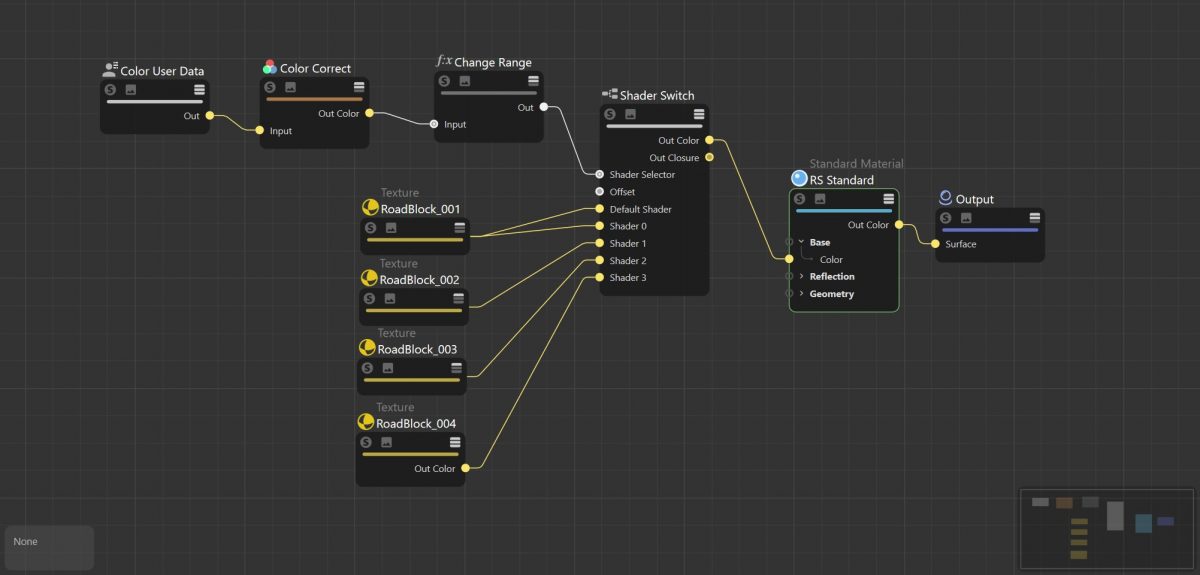The height and width of the screenshot is (575, 1200).
Task: Click the Out Closure port on Shader Switch
Action: pyautogui.click(x=709, y=158)
